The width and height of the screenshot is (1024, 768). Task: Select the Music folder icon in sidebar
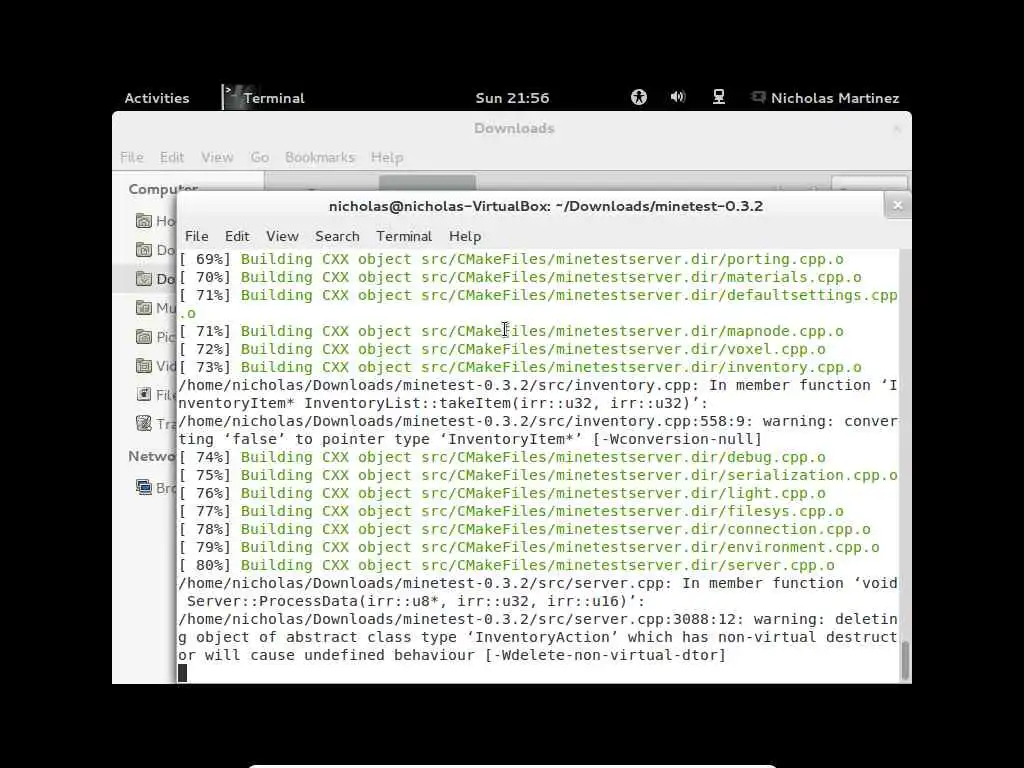coord(144,308)
